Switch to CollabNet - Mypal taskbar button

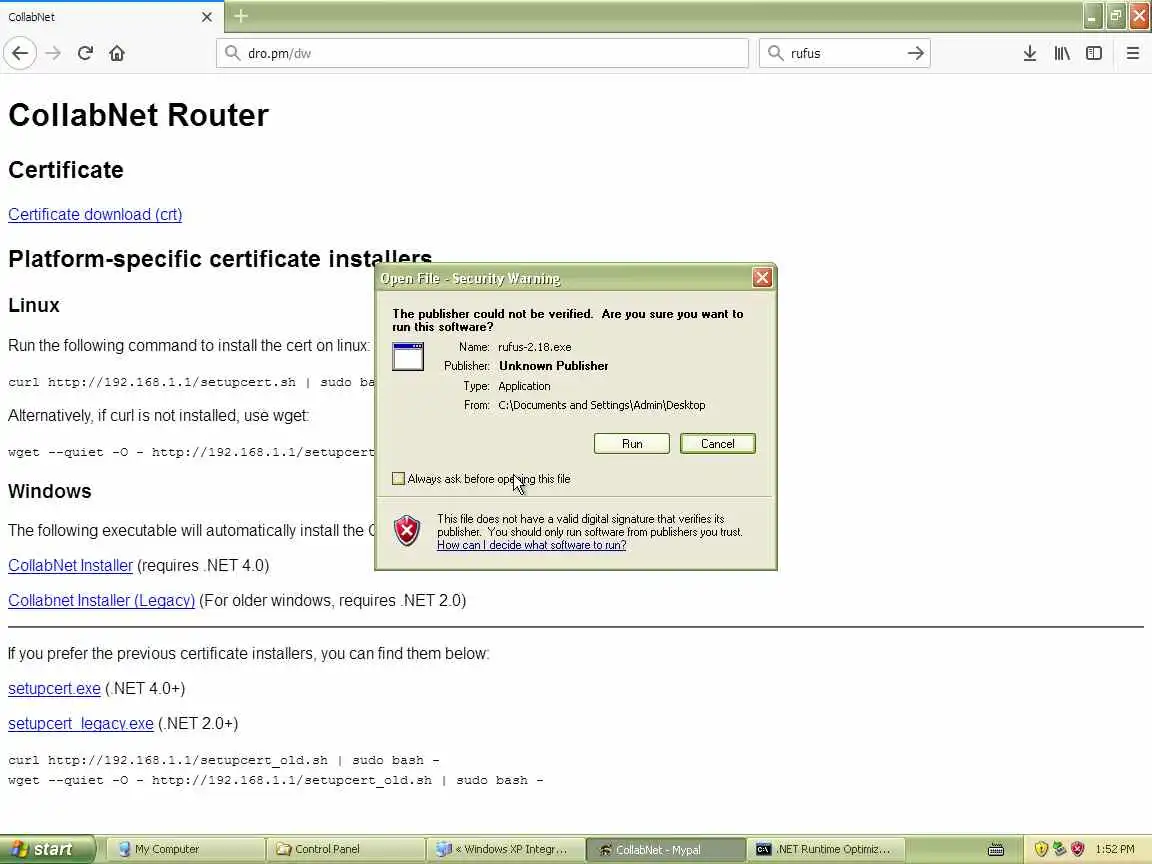(666, 849)
